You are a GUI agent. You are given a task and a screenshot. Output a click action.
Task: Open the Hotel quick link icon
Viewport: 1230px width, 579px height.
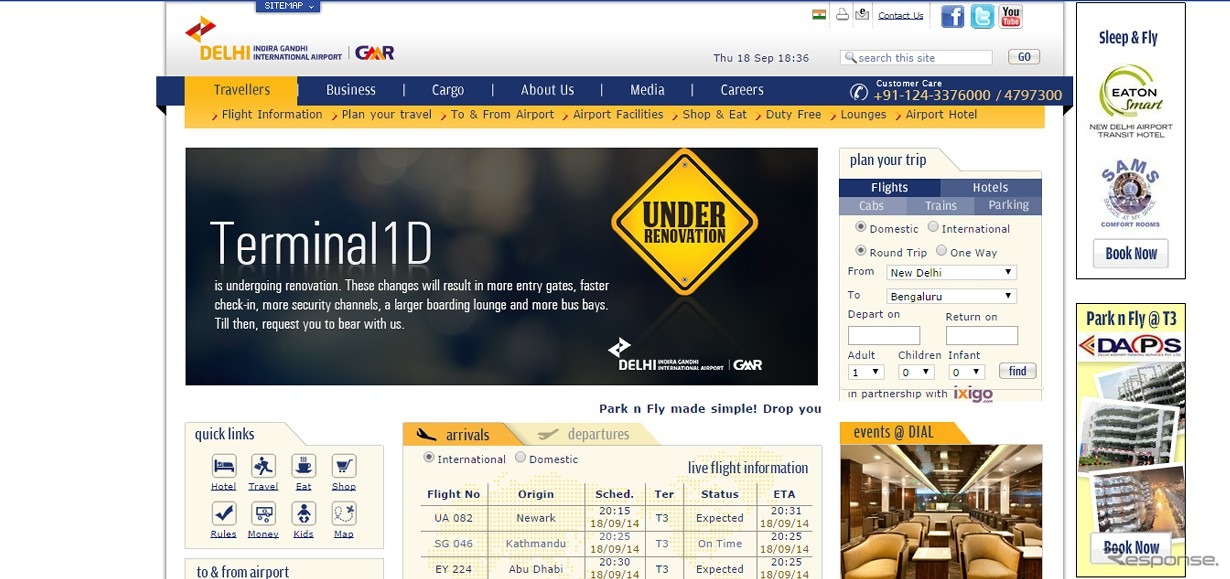(224, 466)
